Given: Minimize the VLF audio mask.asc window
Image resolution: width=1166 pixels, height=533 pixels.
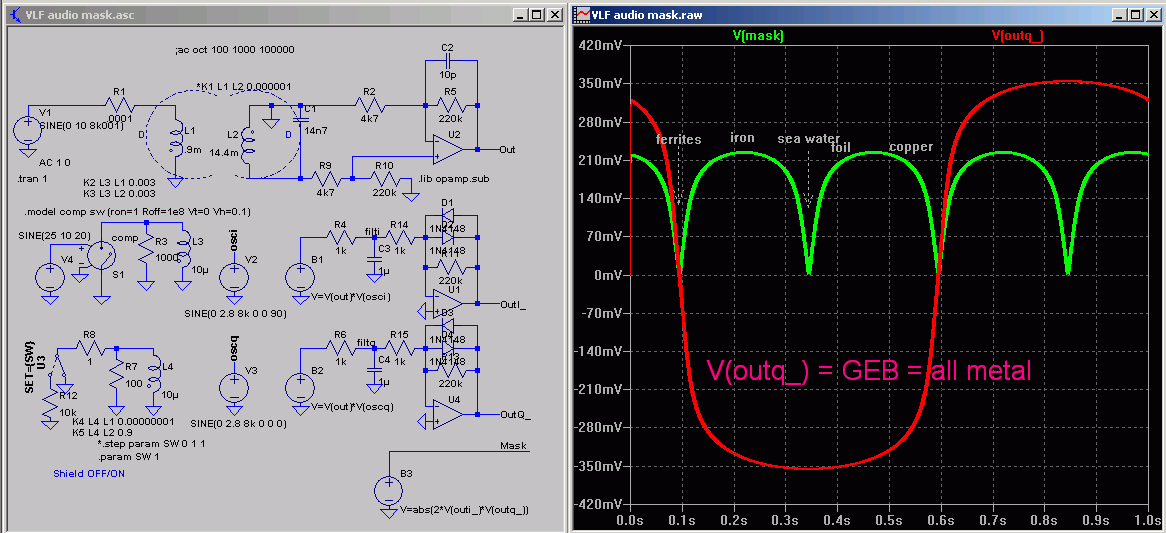Looking at the screenshot, I should (517, 15).
